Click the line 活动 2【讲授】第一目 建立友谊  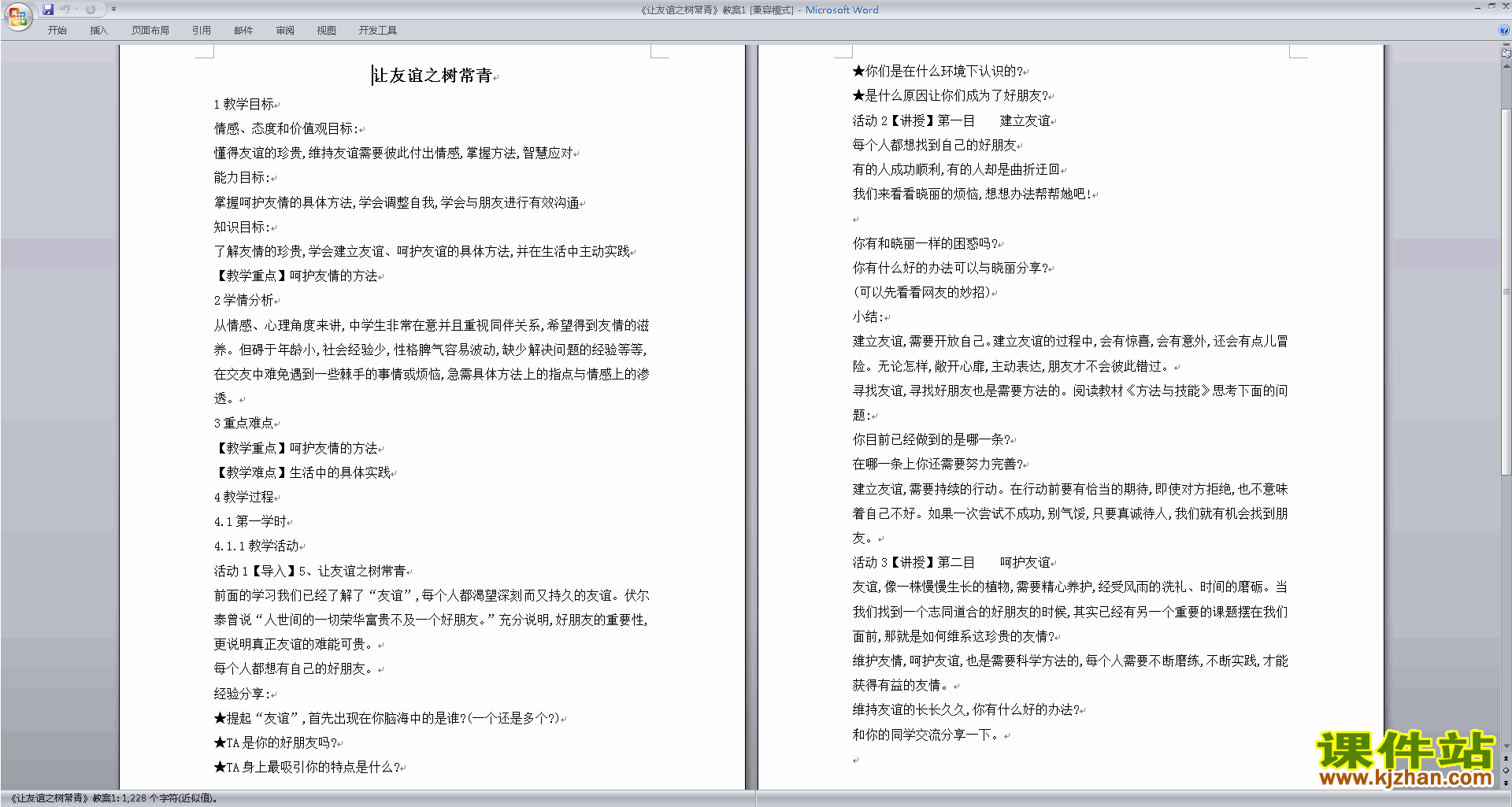[x=951, y=120]
